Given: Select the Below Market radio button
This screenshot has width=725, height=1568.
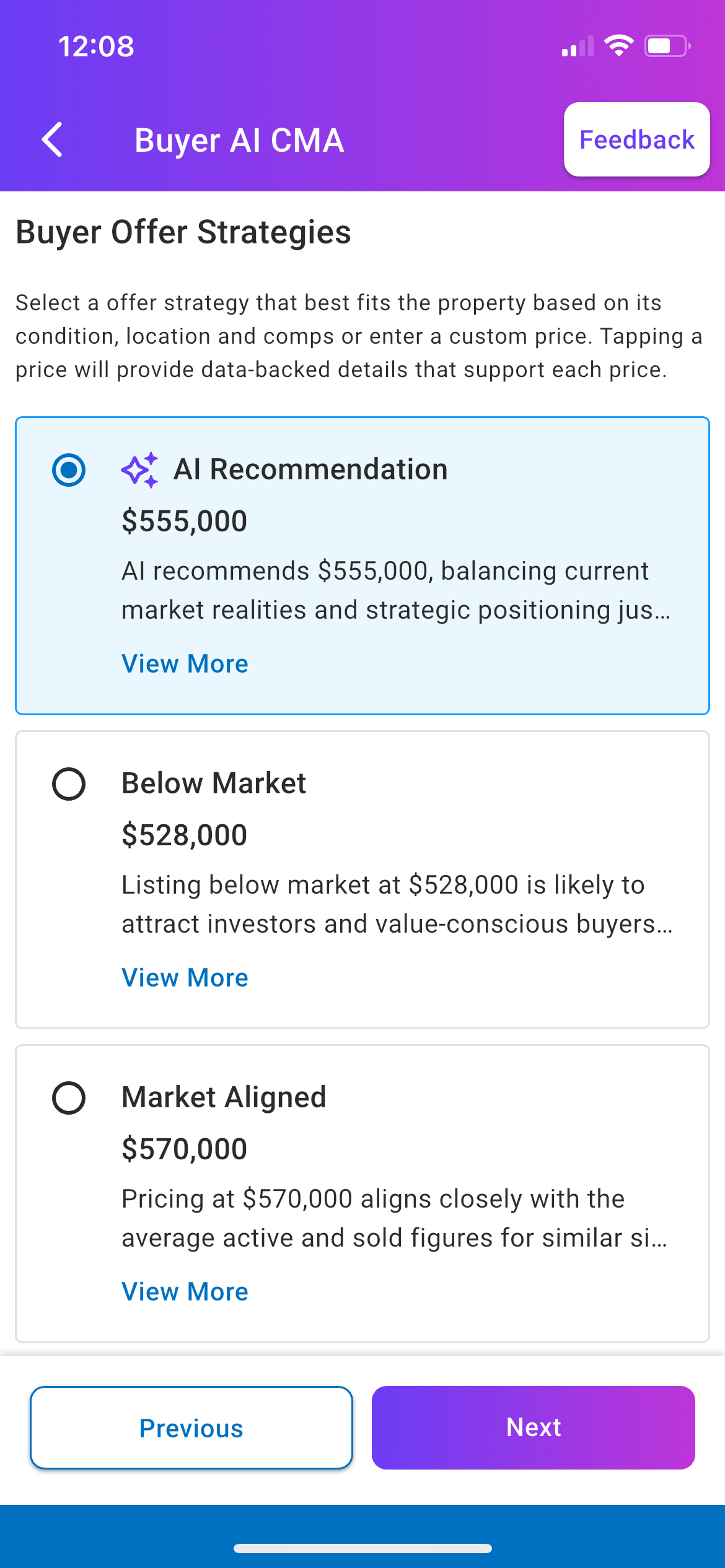Looking at the screenshot, I should coord(69,784).
